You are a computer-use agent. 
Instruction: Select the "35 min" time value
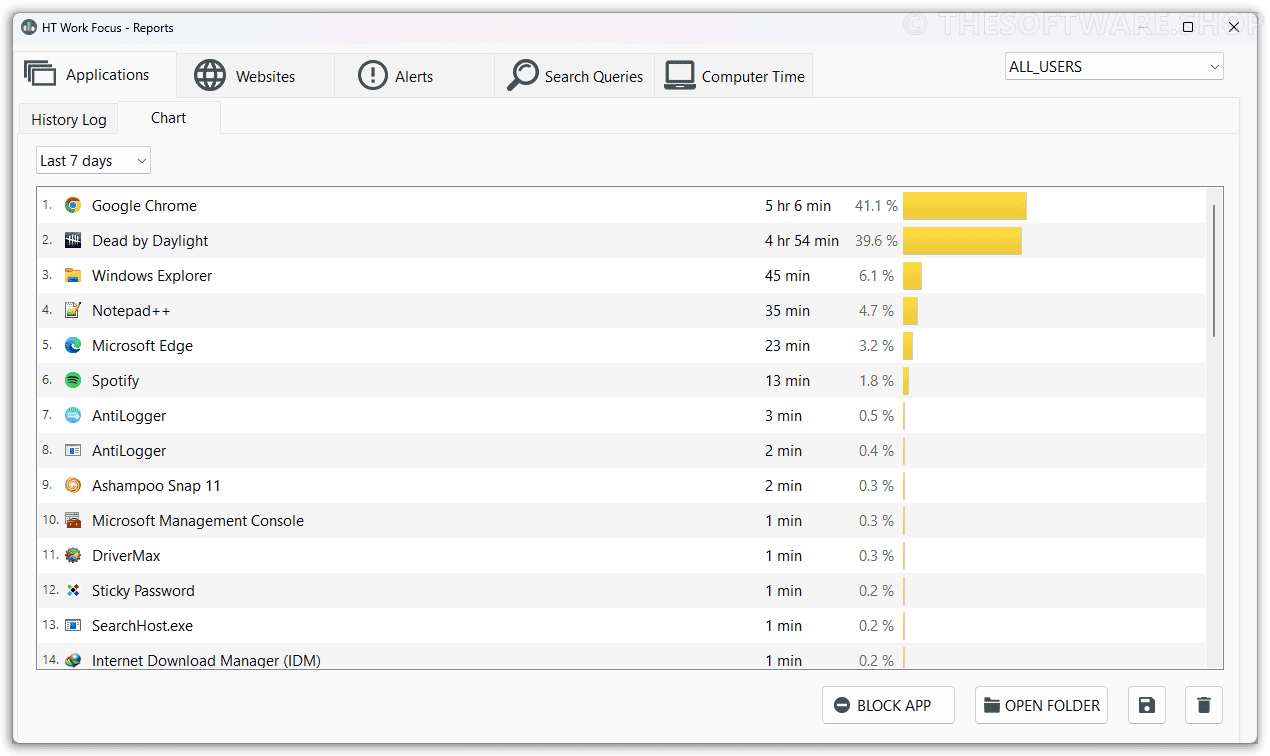click(x=787, y=311)
